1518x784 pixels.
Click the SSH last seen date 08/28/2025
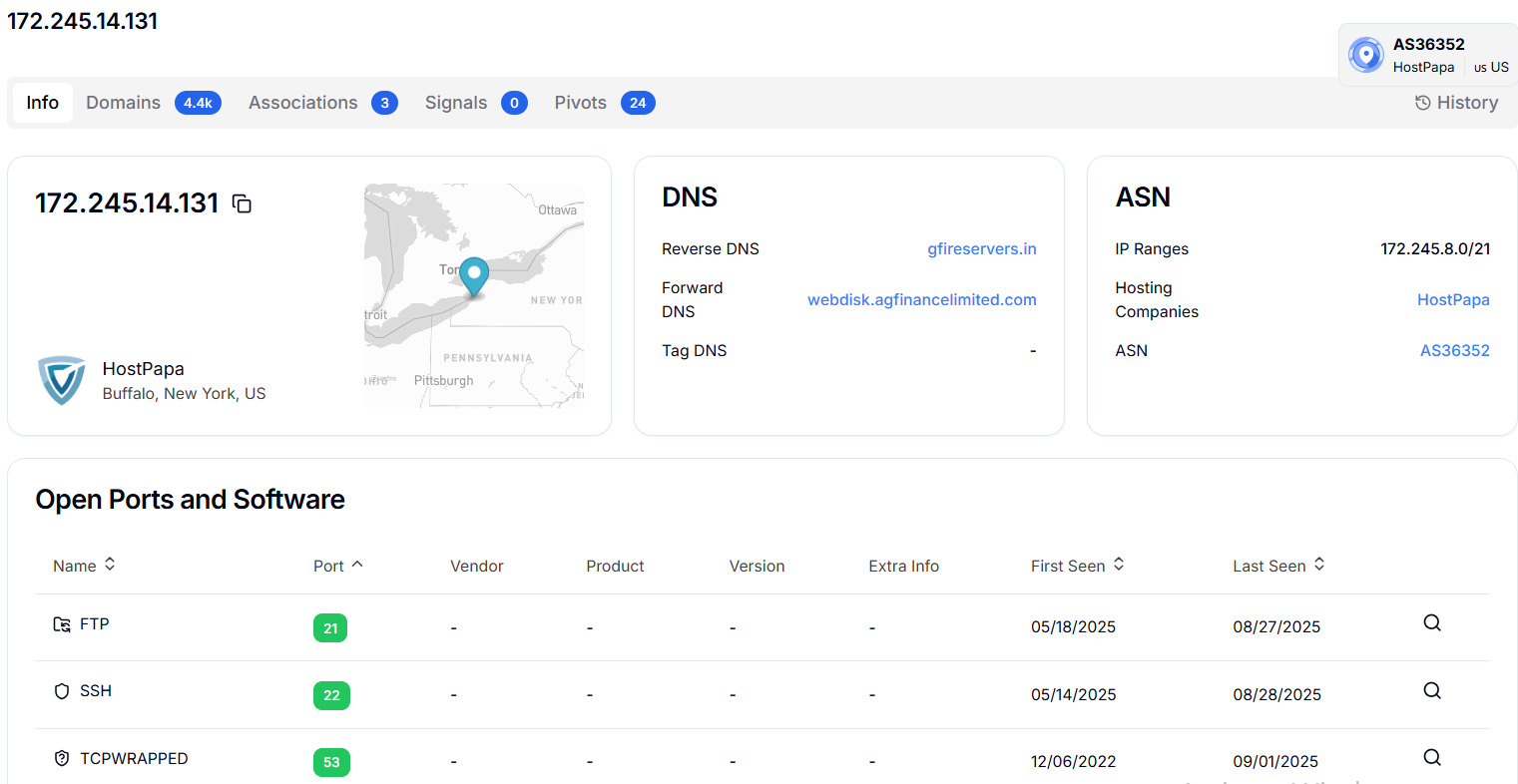click(1277, 695)
